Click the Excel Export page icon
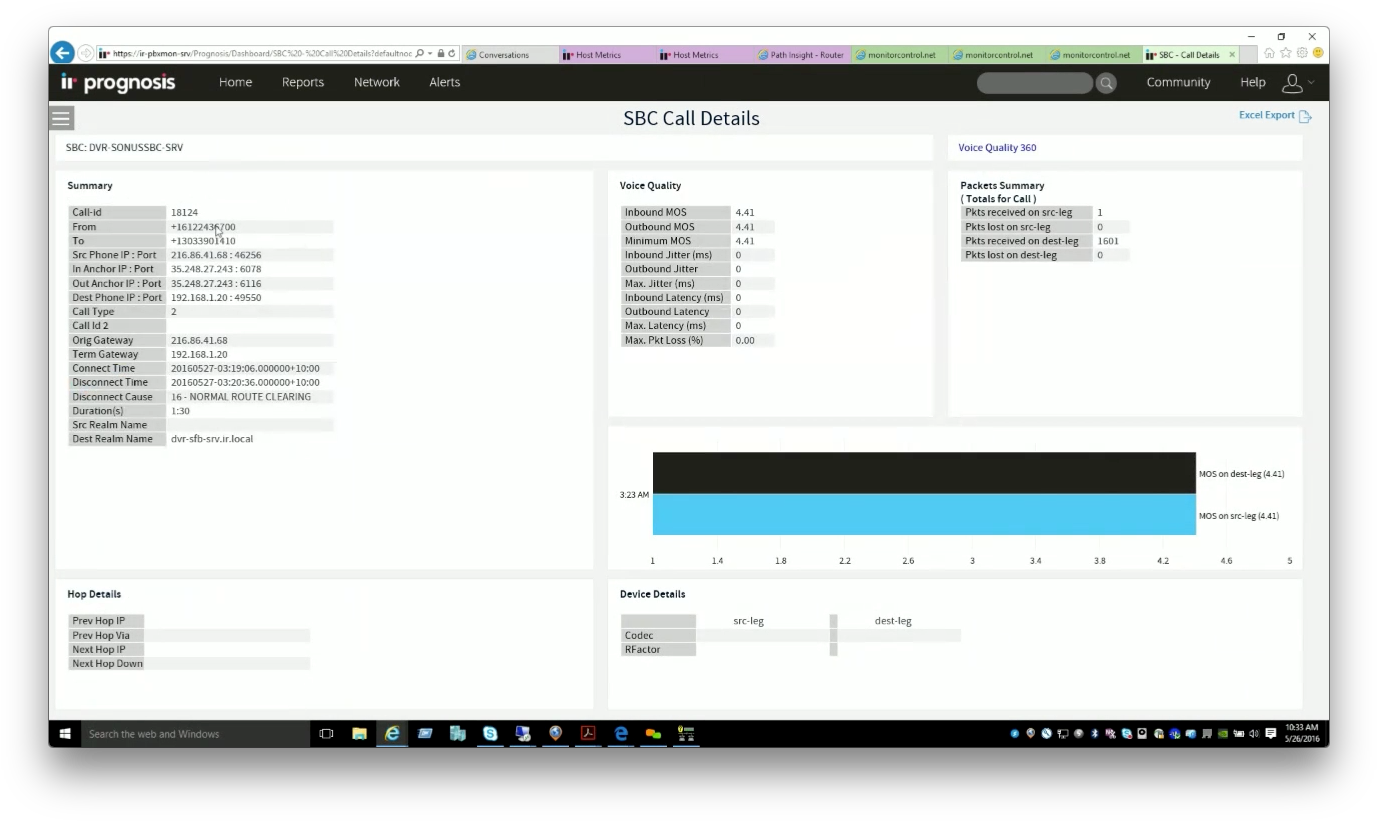Image resolution: width=1377 pixels, height=821 pixels. click(x=1305, y=116)
